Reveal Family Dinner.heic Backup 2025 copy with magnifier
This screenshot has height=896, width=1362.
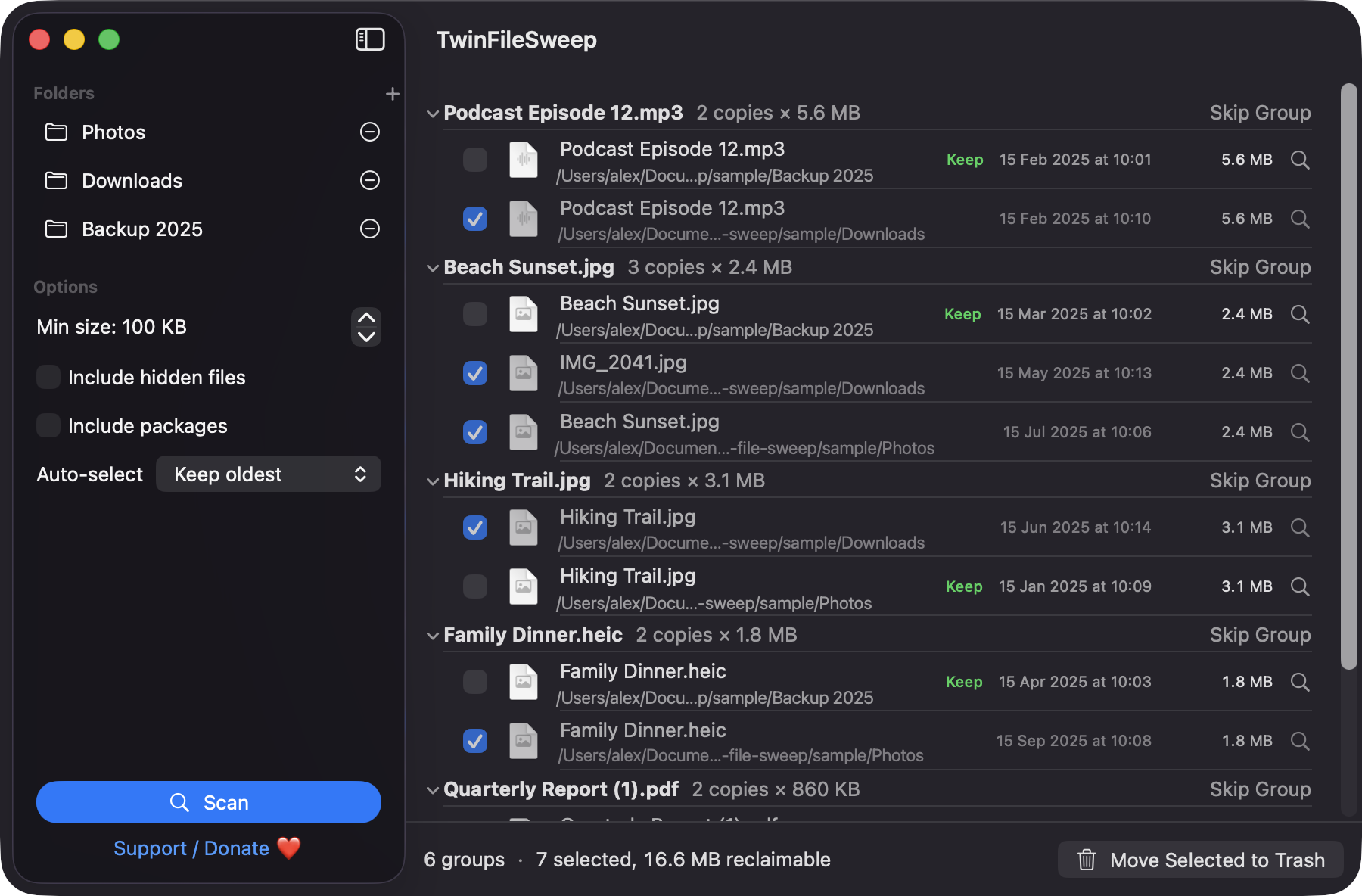[x=1300, y=682]
